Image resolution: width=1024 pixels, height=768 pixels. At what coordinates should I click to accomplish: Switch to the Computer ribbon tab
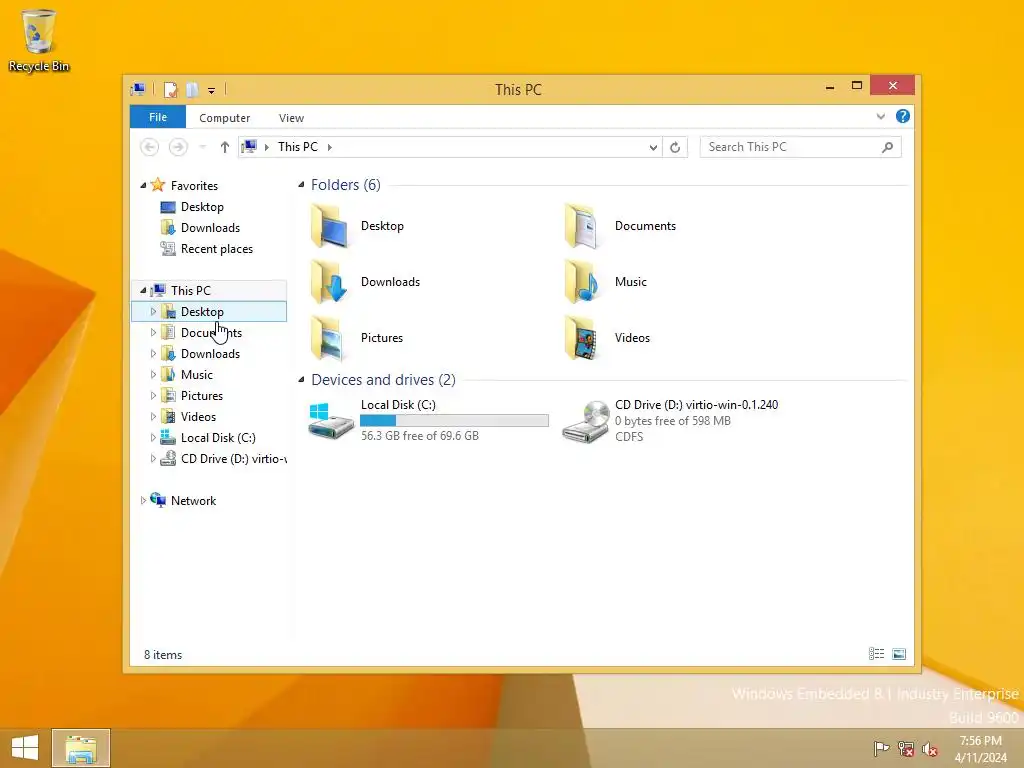coord(225,118)
